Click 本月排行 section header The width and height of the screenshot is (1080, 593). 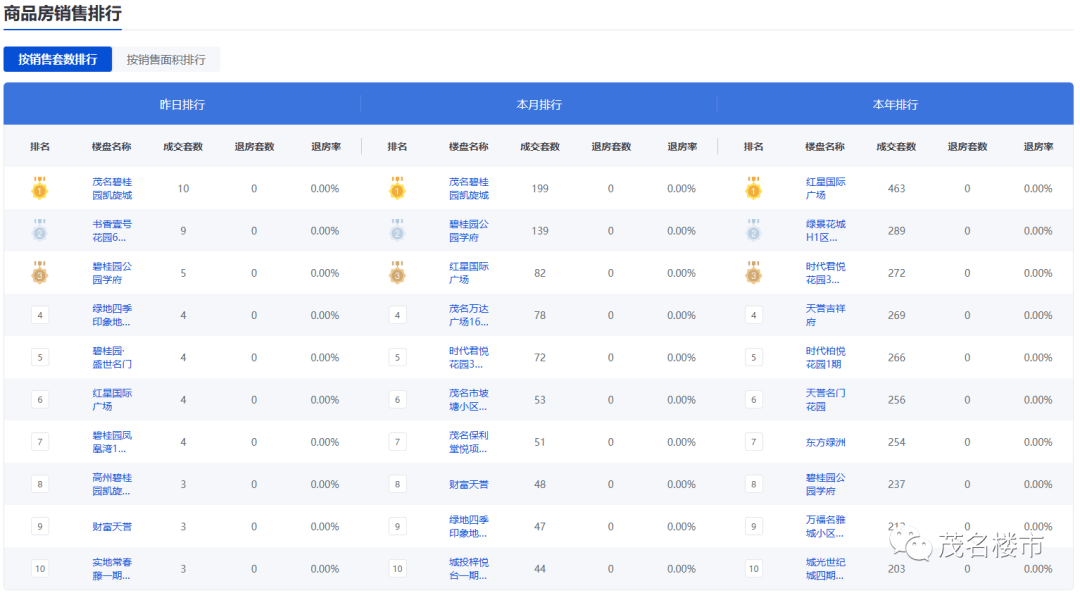point(539,105)
